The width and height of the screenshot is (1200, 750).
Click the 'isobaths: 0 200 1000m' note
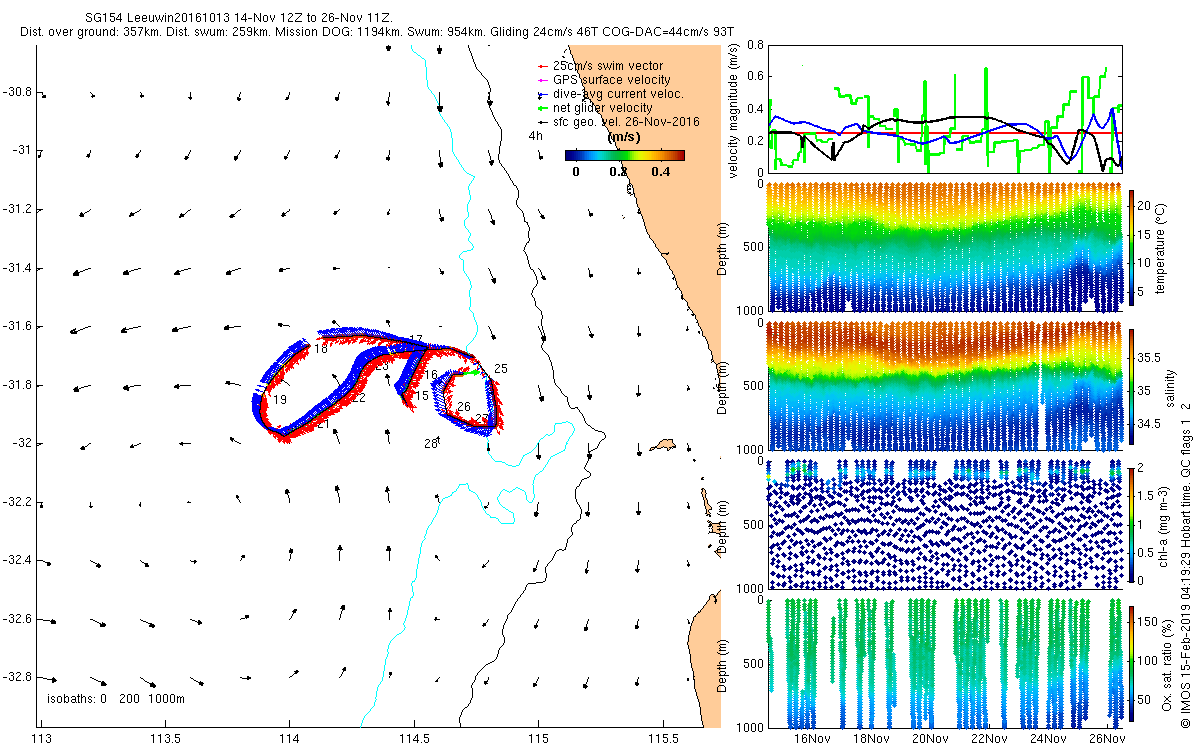pos(116,698)
